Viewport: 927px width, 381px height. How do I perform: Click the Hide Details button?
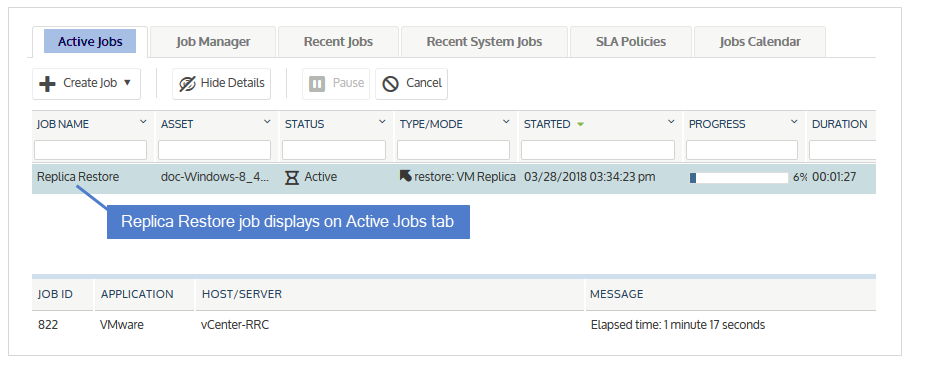coord(222,83)
